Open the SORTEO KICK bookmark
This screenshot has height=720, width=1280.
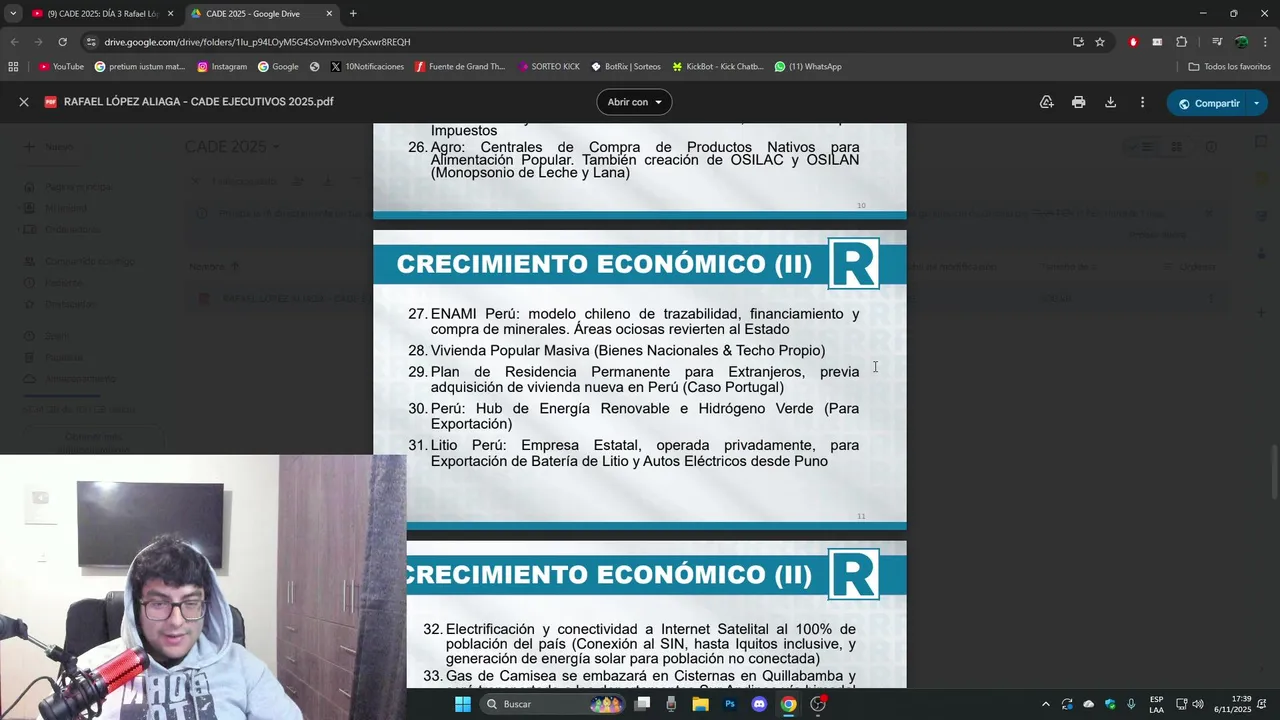pos(549,67)
